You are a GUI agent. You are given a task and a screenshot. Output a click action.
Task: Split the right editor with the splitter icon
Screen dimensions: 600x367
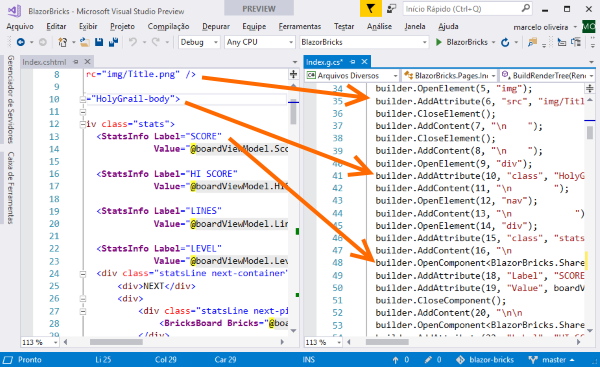click(590, 89)
